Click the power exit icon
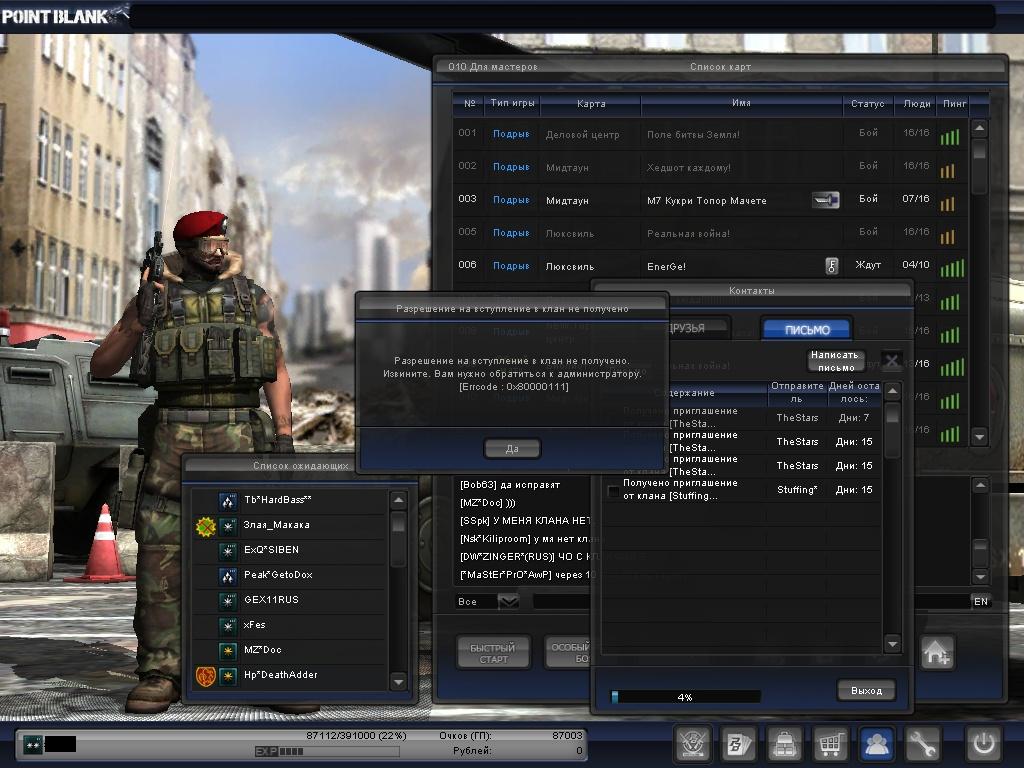 [983, 744]
